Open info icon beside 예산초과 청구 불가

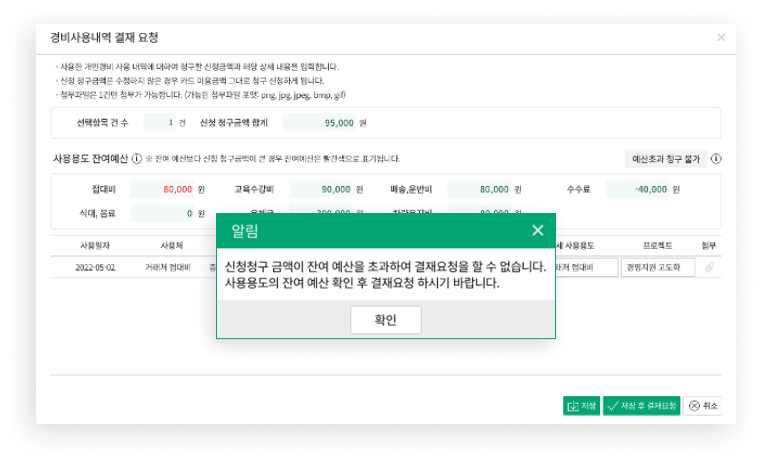(716, 158)
